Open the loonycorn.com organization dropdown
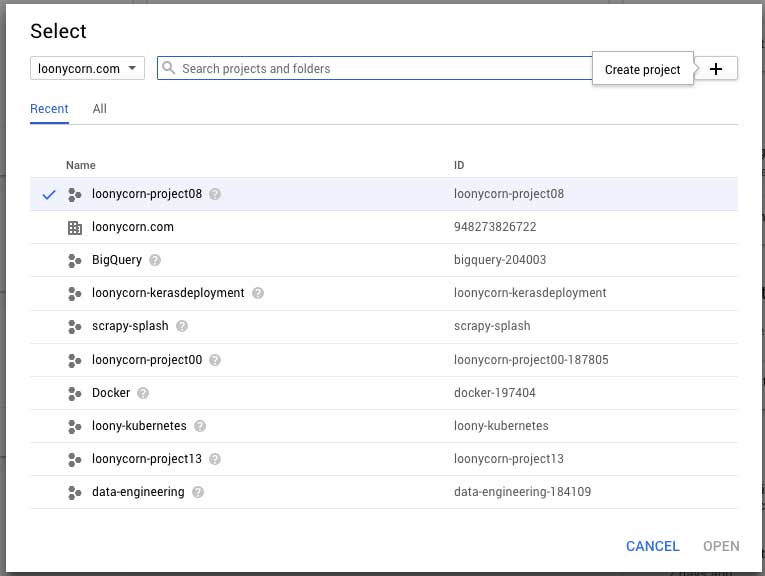The width and height of the screenshot is (765, 576). (x=87, y=69)
